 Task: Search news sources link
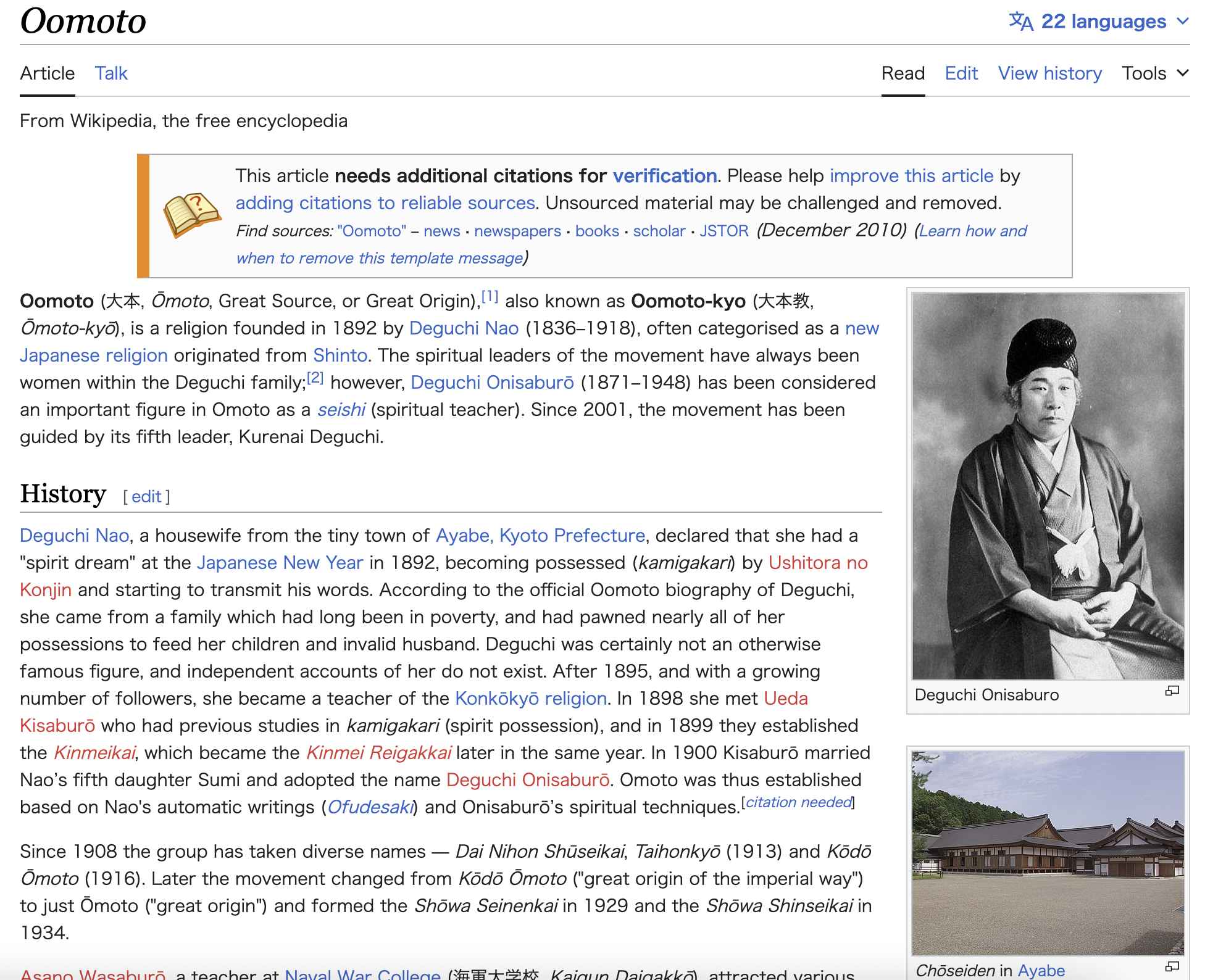click(x=442, y=231)
